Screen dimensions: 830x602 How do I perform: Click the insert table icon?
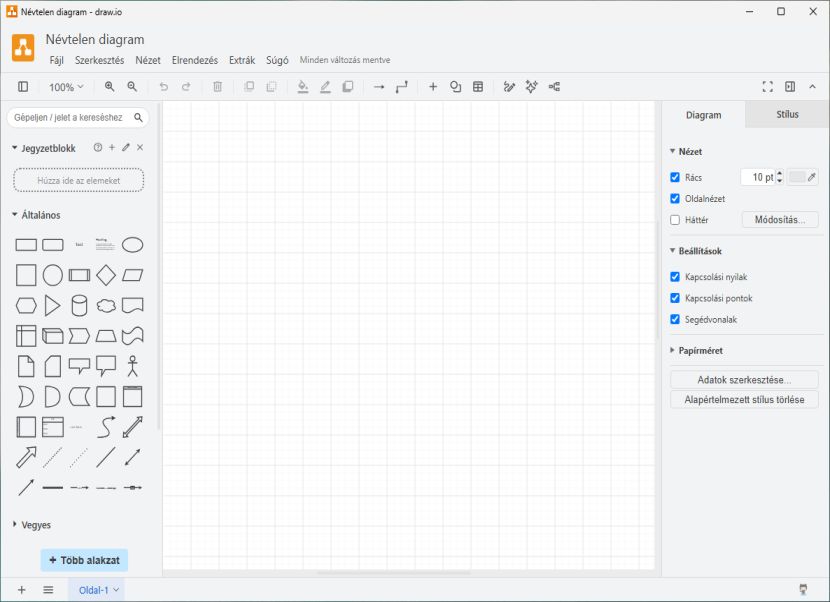click(478, 86)
